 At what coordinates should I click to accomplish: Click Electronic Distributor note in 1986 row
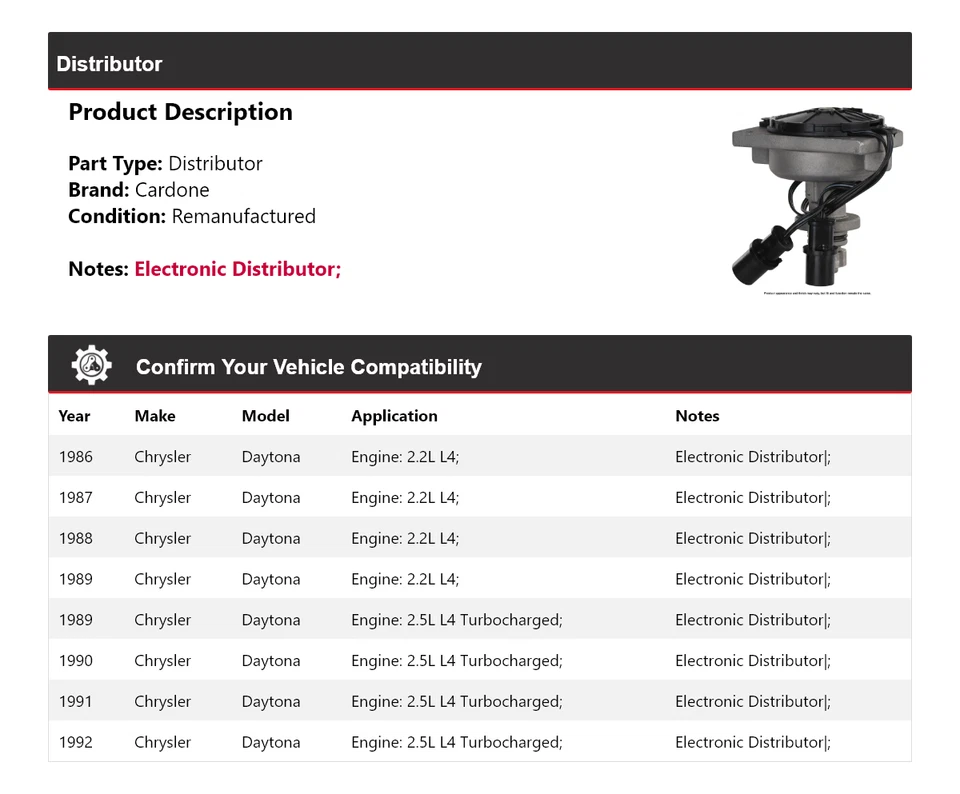coord(752,457)
